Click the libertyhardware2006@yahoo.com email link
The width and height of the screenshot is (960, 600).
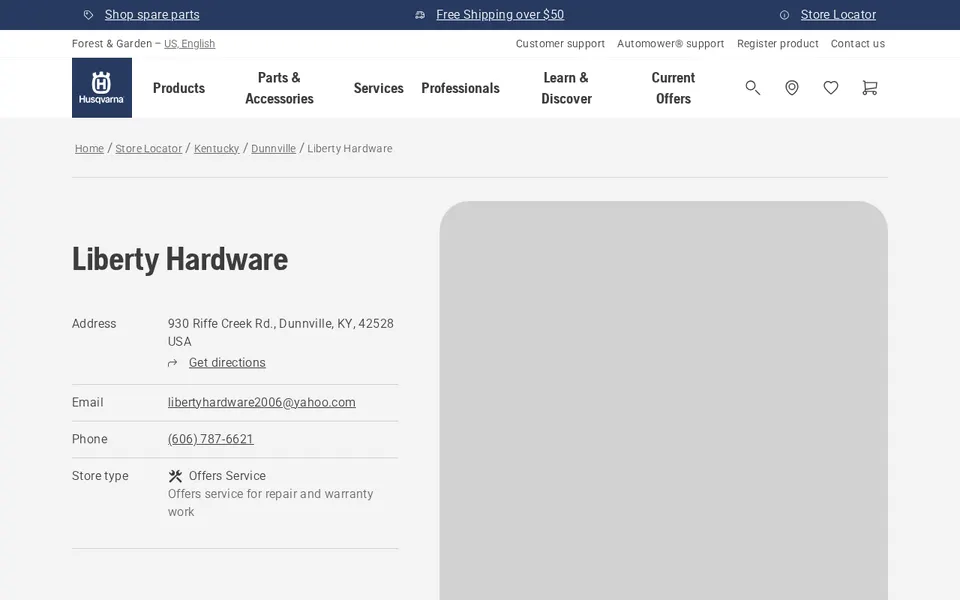click(261, 402)
